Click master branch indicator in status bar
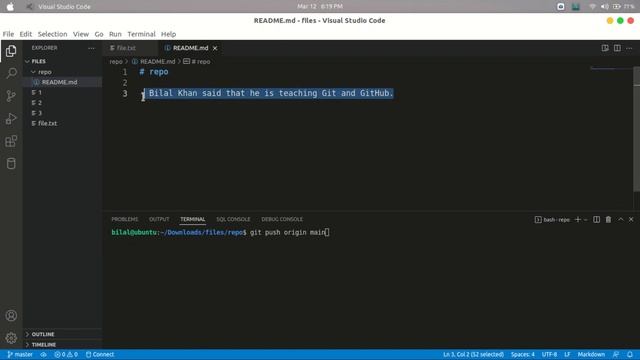The height and width of the screenshot is (360, 640). (x=20, y=354)
